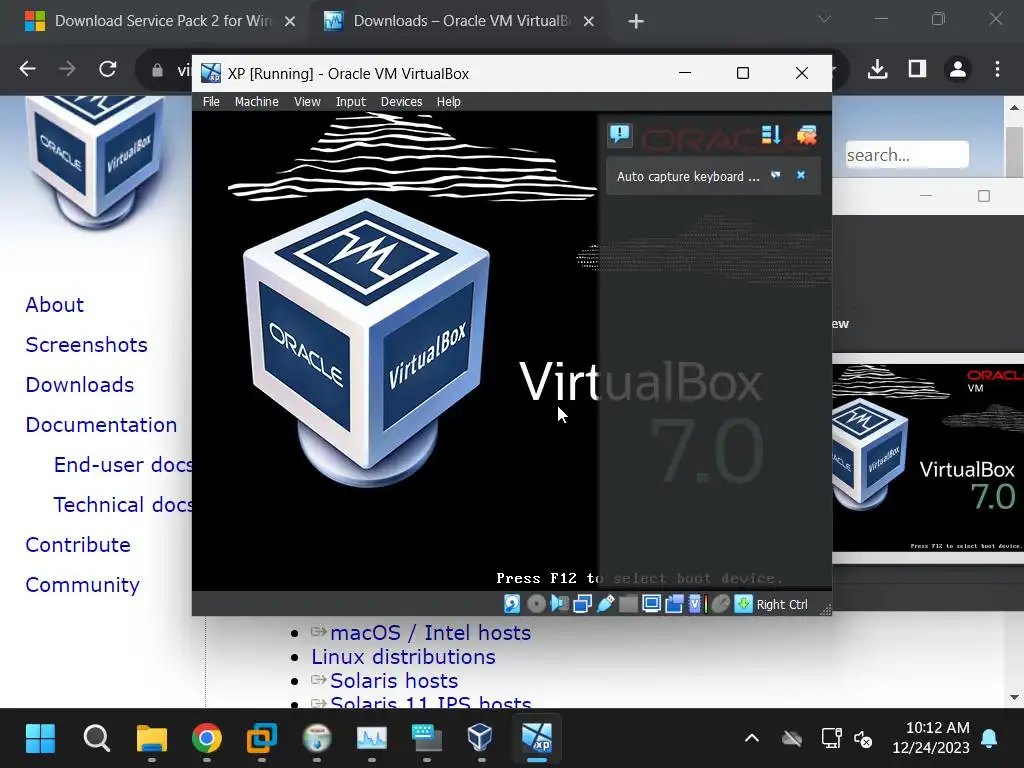
Task: Click the network adapters status icon
Action: click(x=582, y=604)
